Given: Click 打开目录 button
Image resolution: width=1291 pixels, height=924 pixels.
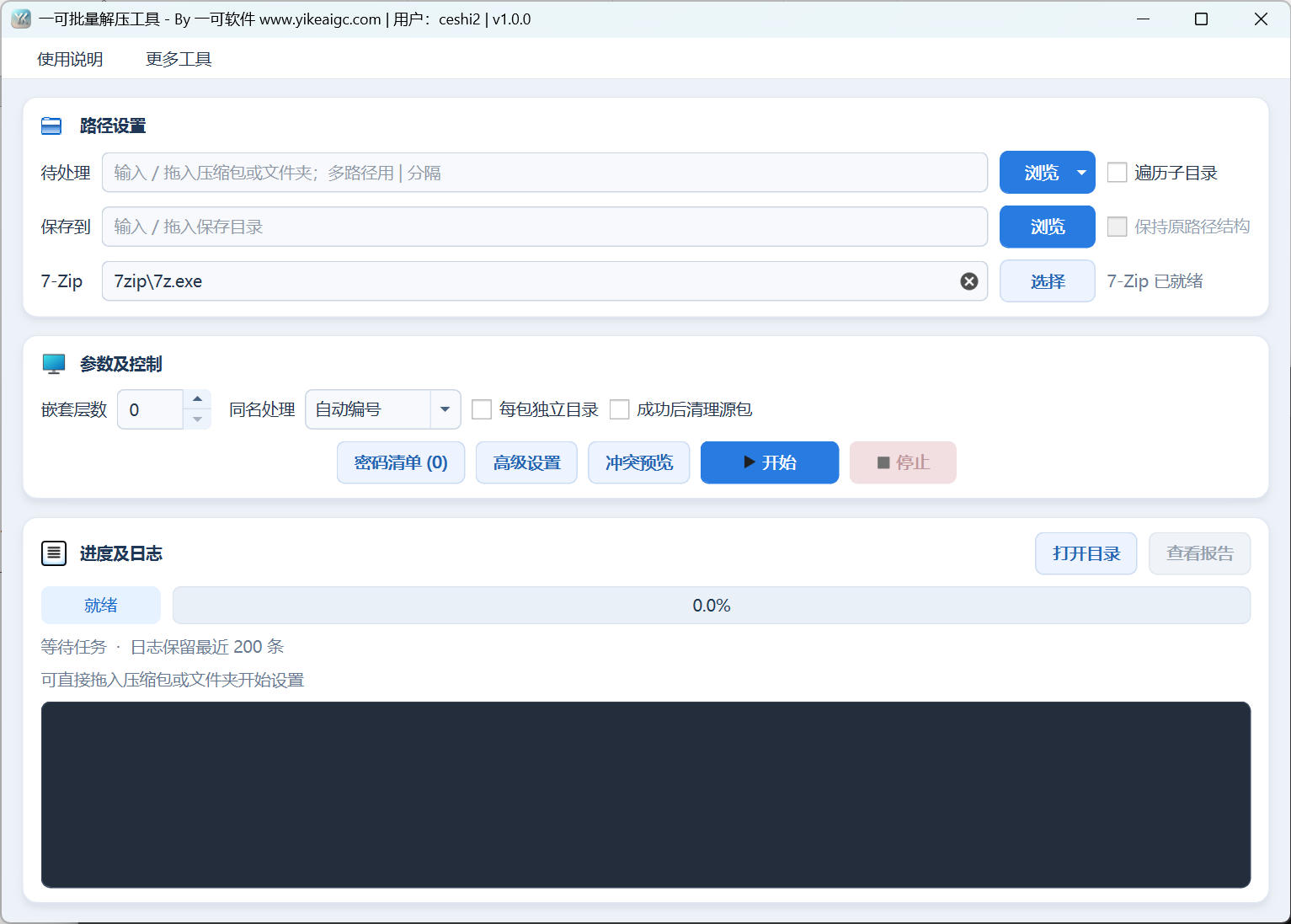Looking at the screenshot, I should 1086,553.
